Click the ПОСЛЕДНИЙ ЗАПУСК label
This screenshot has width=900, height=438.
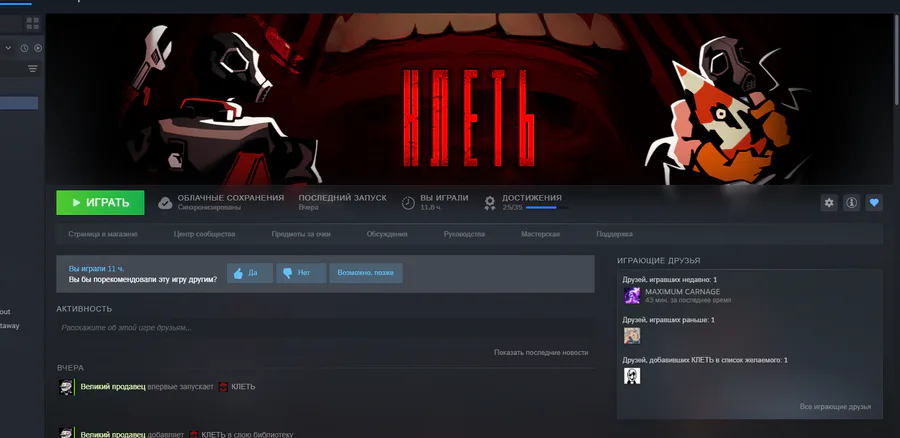point(343,197)
